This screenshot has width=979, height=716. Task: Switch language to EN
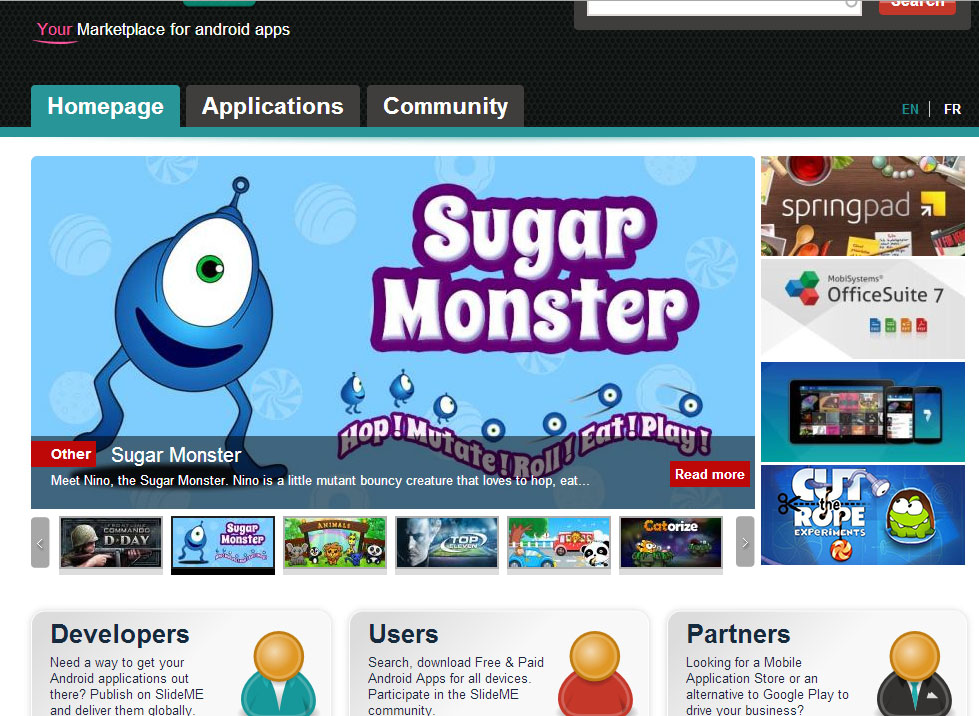point(910,109)
